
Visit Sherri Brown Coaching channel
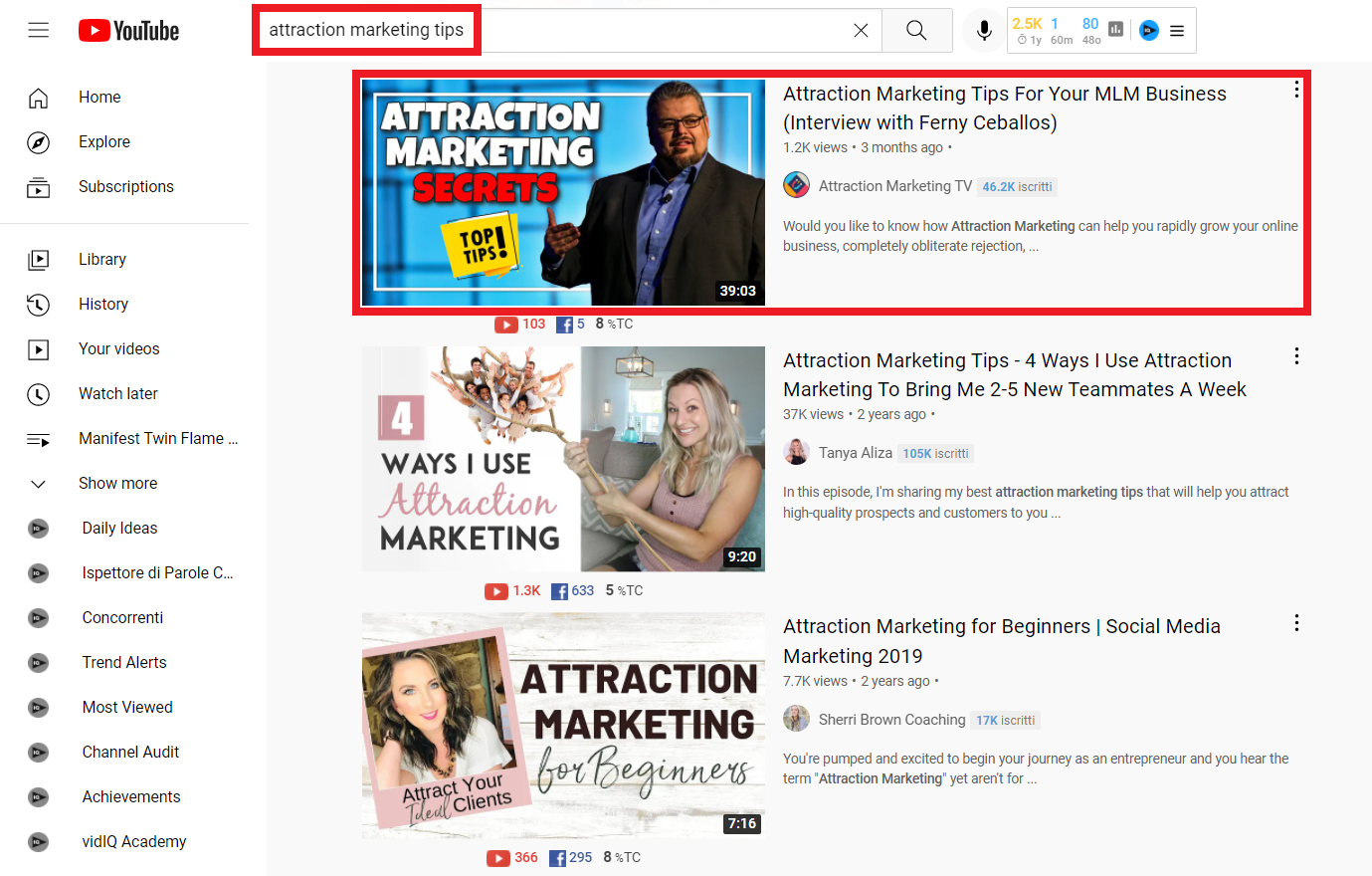[x=892, y=720]
